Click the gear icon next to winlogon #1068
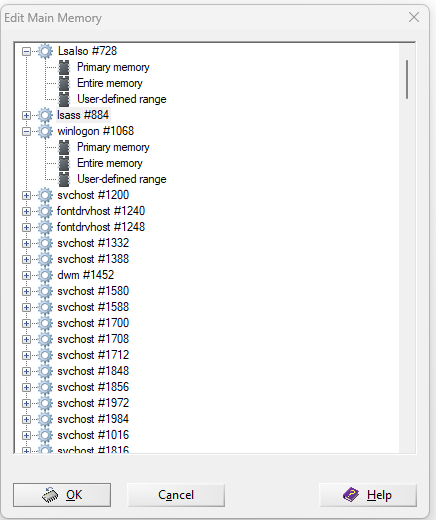This screenshot has height=520, width=436. point(45,131)
